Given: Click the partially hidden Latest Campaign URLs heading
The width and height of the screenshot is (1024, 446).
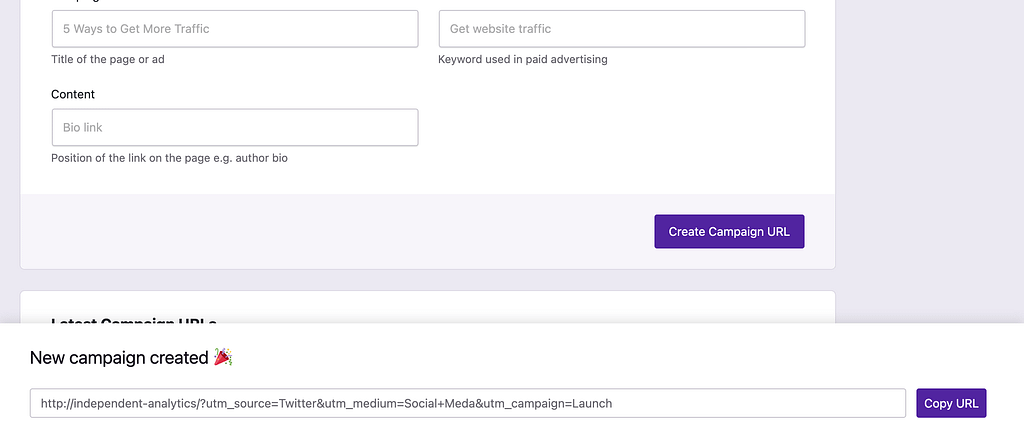Looking at the screenshot, I should pos(133,320).
